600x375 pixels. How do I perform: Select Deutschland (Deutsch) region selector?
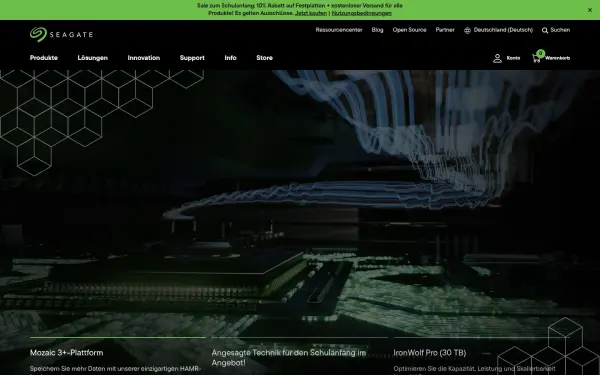pos(503,30)
